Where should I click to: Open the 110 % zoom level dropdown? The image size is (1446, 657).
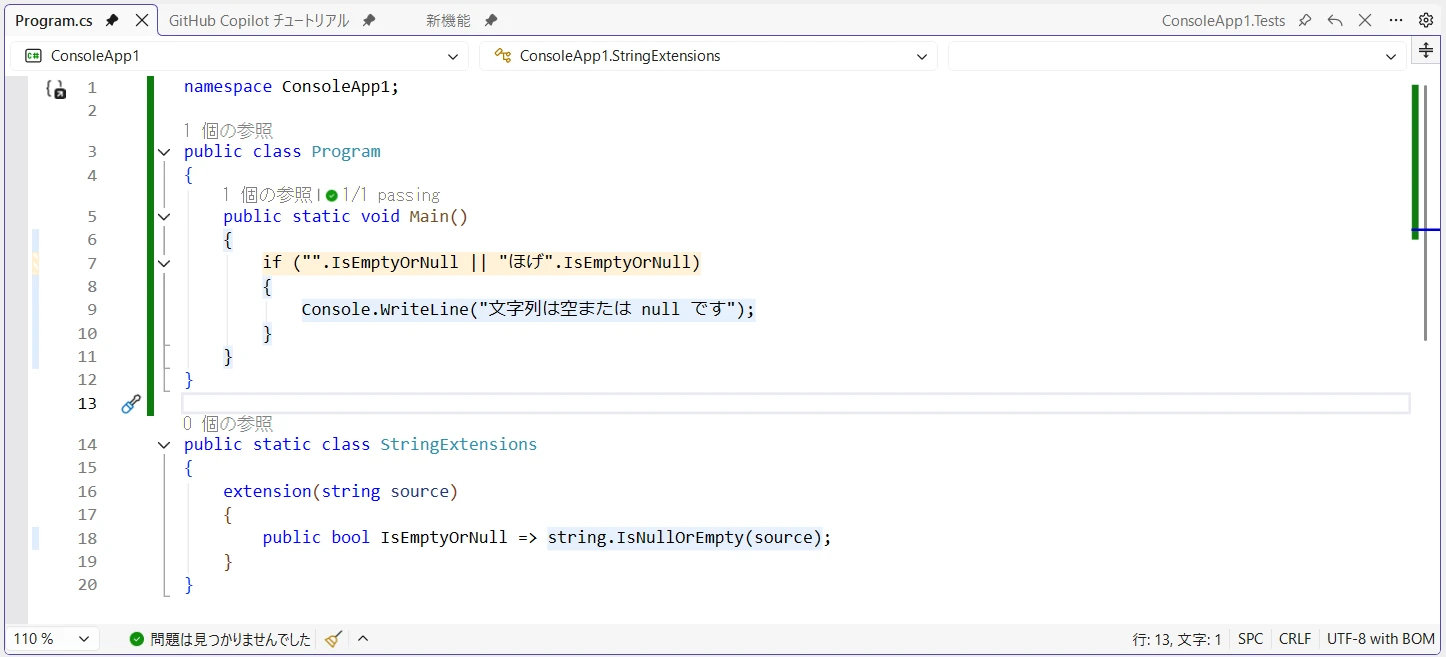pos(52,639)
